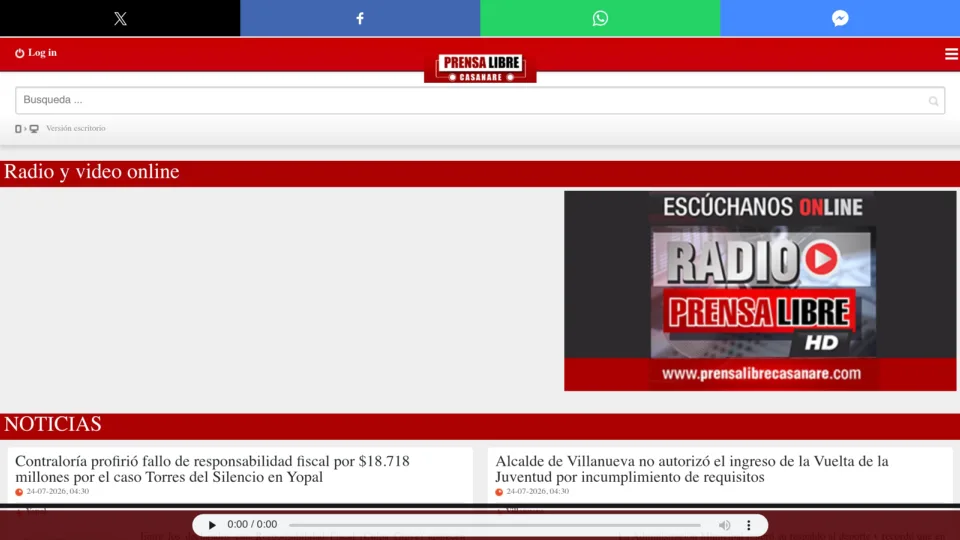Switch to Versión escritorio

coord(75,129)
